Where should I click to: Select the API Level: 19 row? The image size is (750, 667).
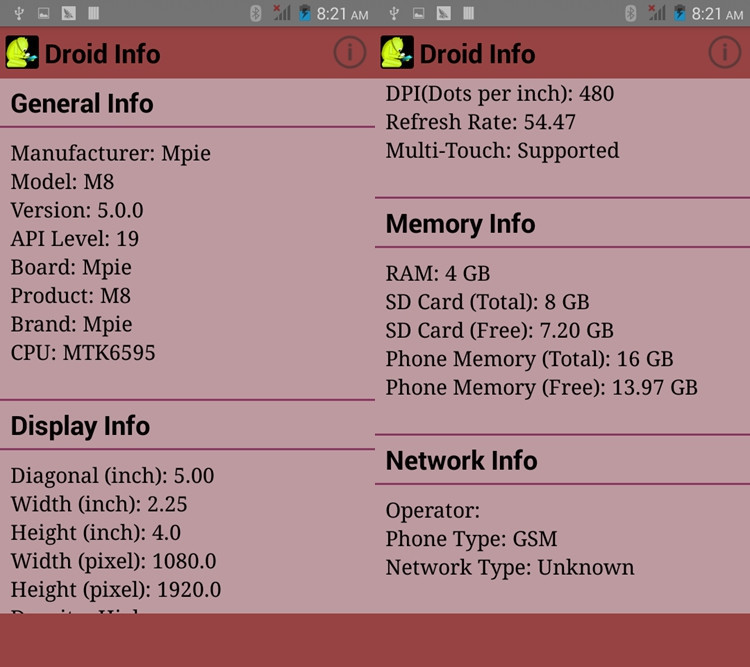(x=75, y=239)
